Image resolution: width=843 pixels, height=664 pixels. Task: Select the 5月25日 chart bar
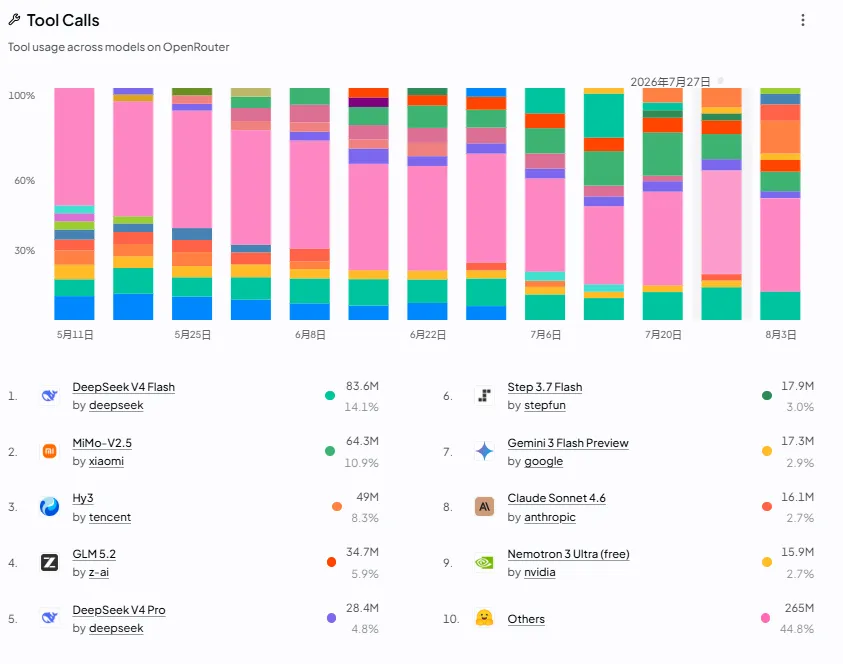click(192, 204)
